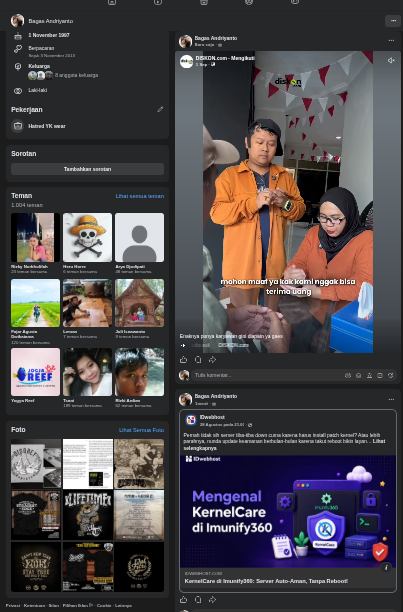
Task: Open the Privasi footer link
Action: point(12,605)
